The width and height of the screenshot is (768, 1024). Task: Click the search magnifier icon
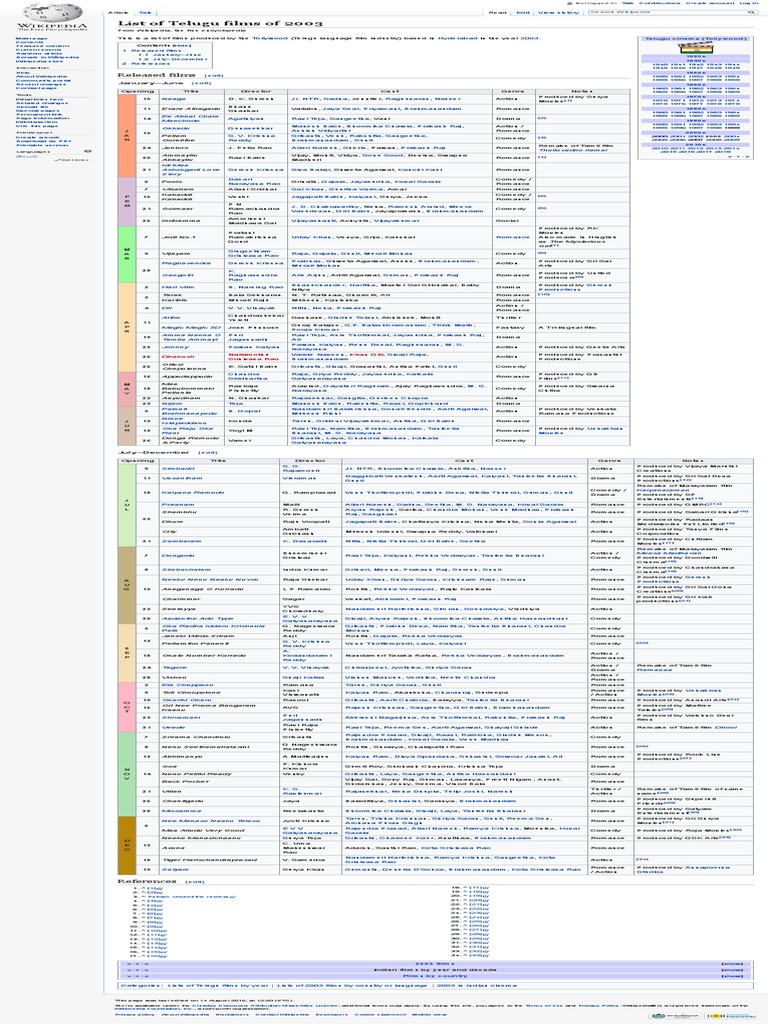(750, 12)
